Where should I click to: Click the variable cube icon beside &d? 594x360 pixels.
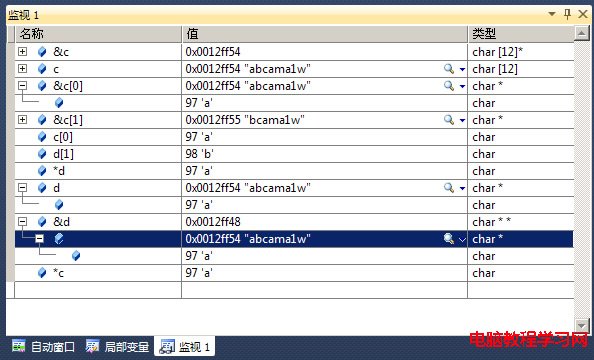[x=42, y=222]
